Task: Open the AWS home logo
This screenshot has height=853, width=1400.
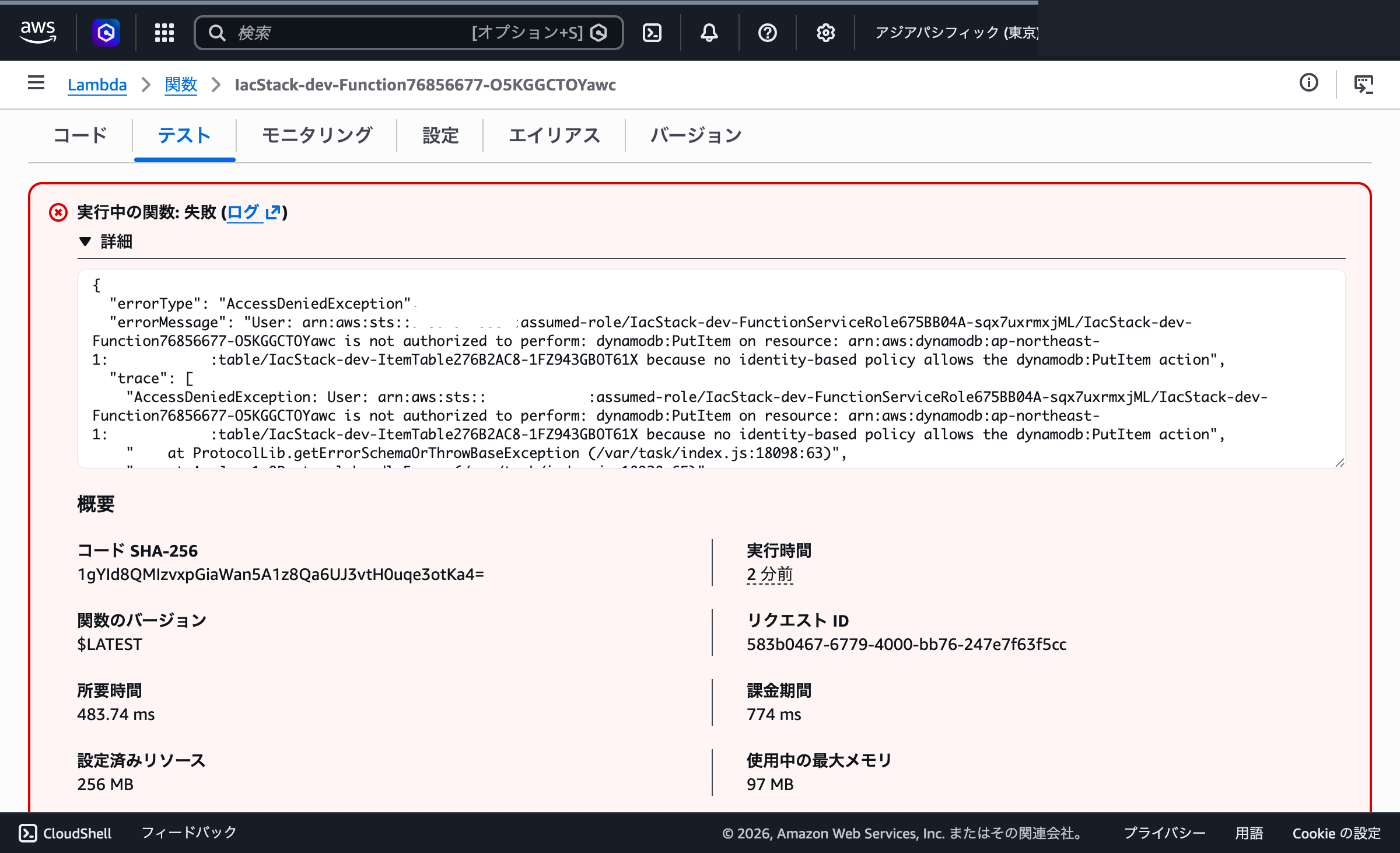Action: point(38,32)
